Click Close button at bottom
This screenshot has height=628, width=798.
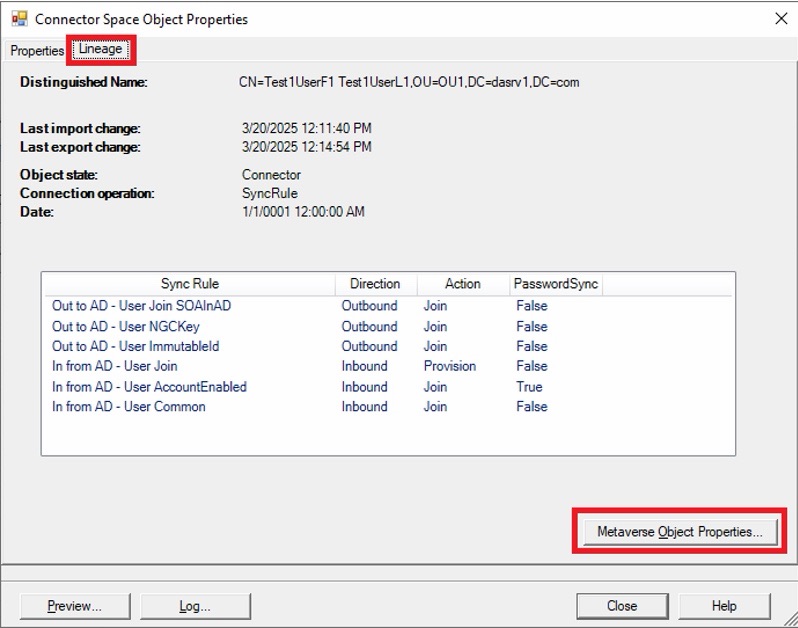coord(622,606)
